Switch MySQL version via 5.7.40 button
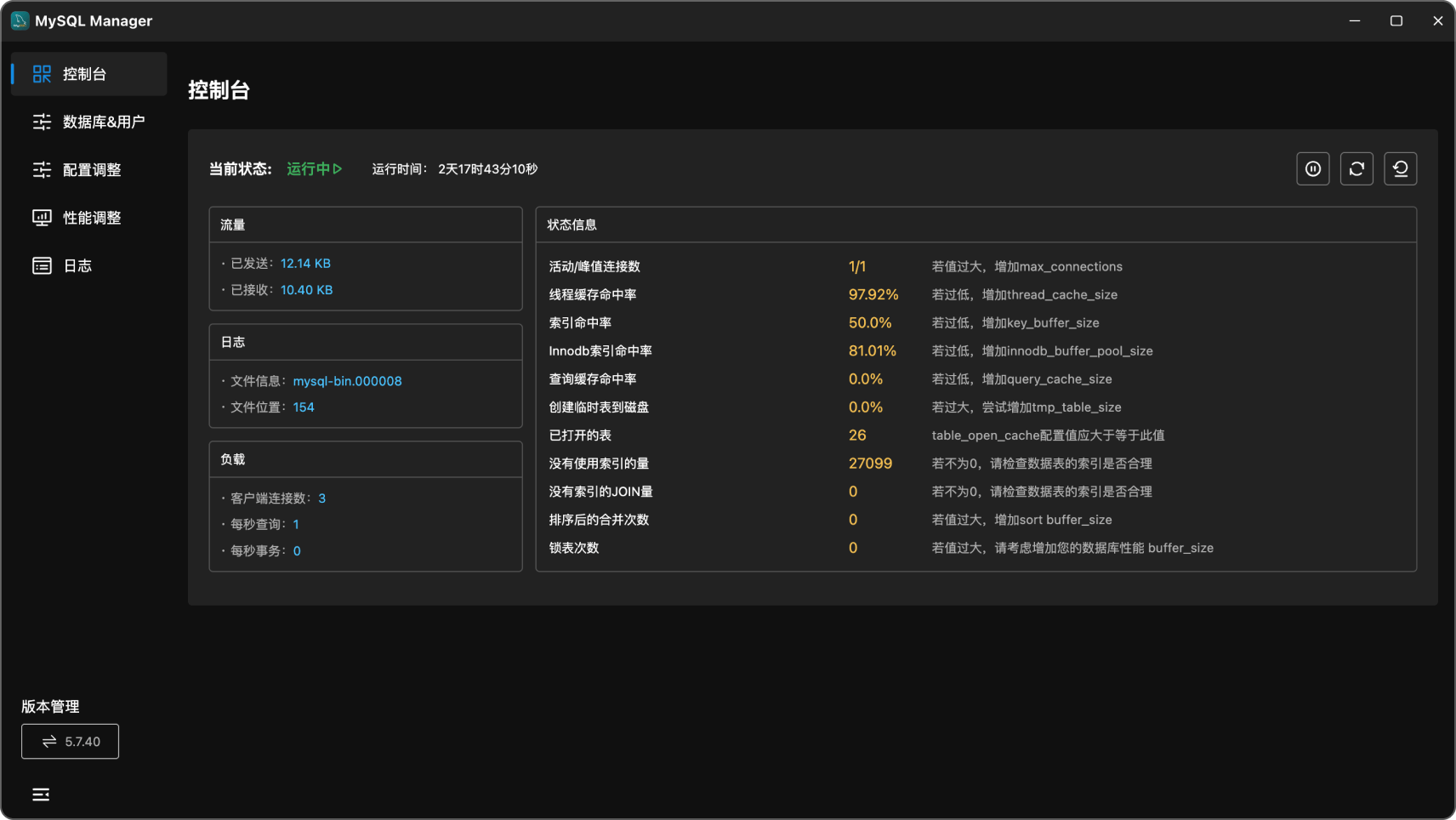 (70, 742)
